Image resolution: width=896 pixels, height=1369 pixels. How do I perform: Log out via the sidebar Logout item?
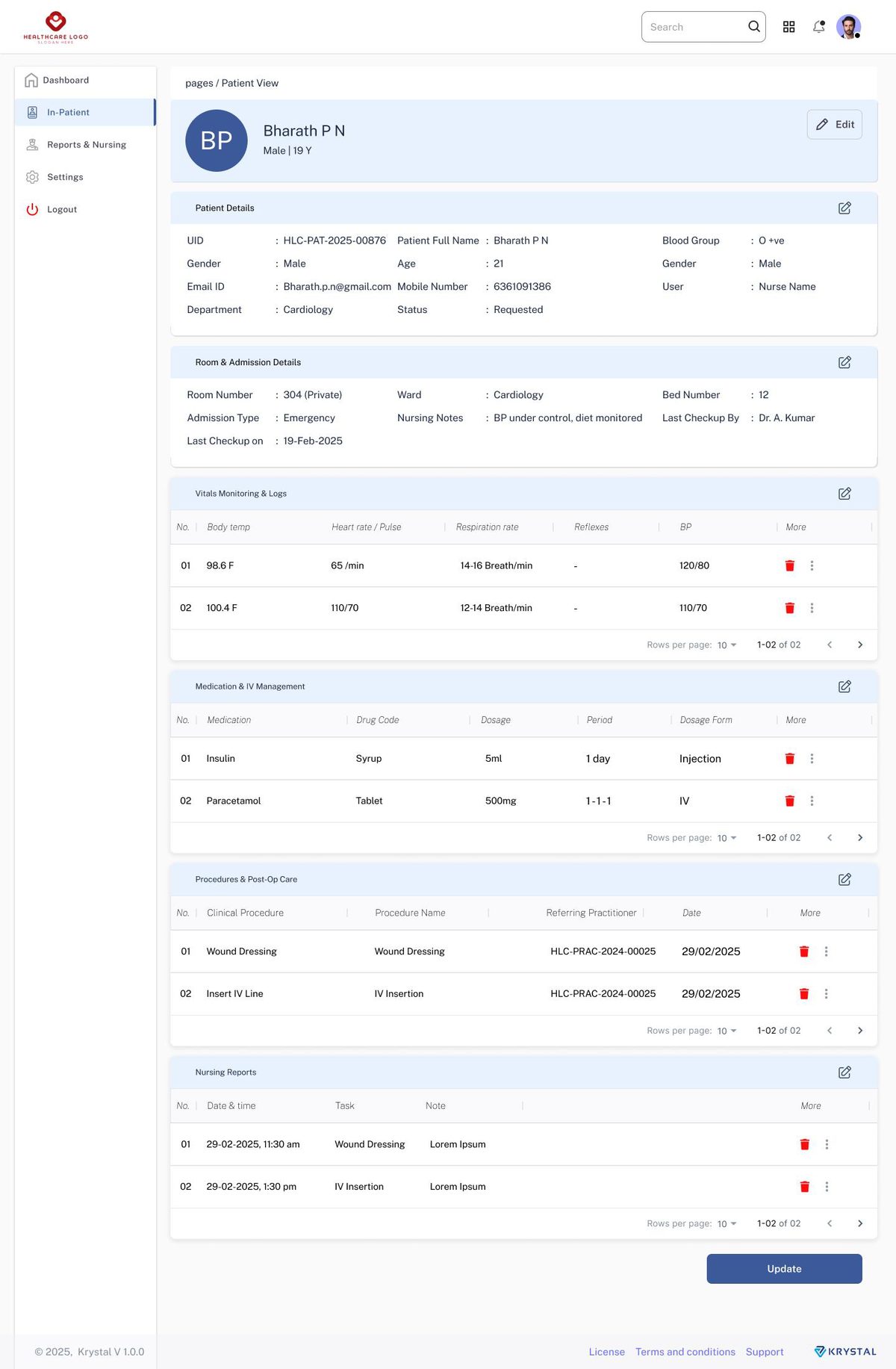[x=85, y=210]
